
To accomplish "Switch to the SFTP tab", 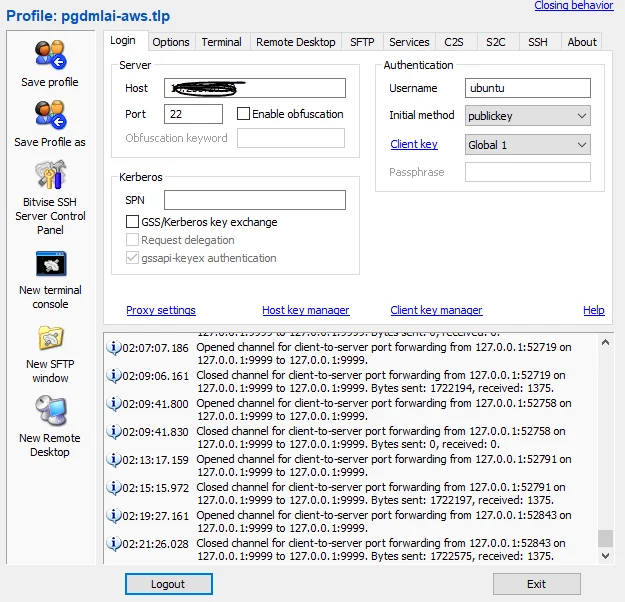I will click(361, 42).
